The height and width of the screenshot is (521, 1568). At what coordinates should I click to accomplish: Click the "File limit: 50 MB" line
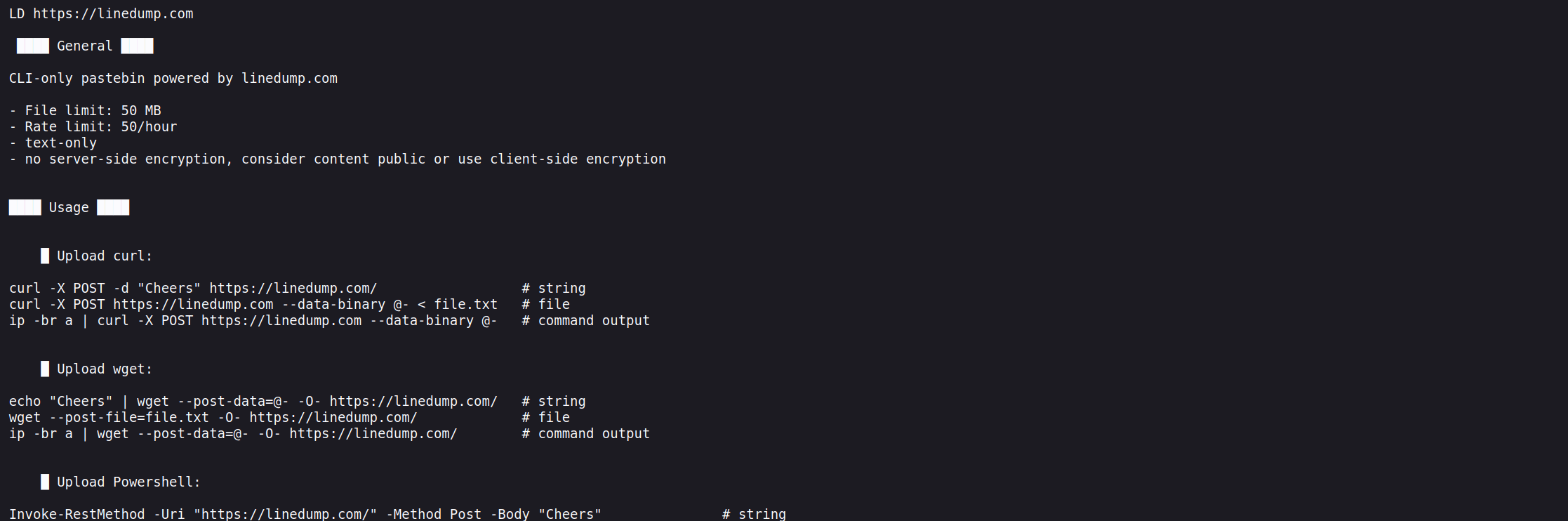(x=85, y=111)
